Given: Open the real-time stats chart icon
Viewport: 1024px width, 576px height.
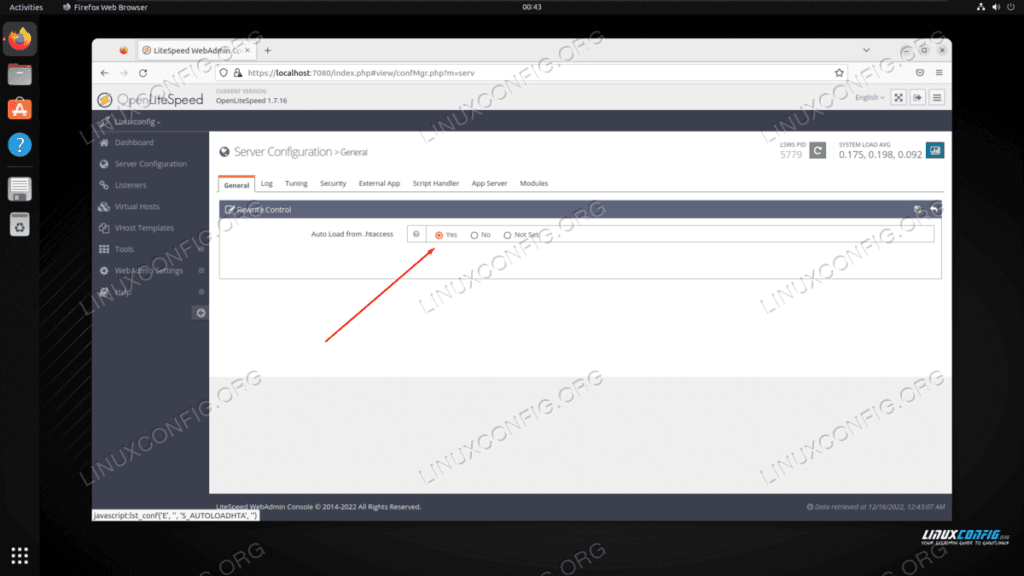Looking at the screenshot, I should (935, 150).
